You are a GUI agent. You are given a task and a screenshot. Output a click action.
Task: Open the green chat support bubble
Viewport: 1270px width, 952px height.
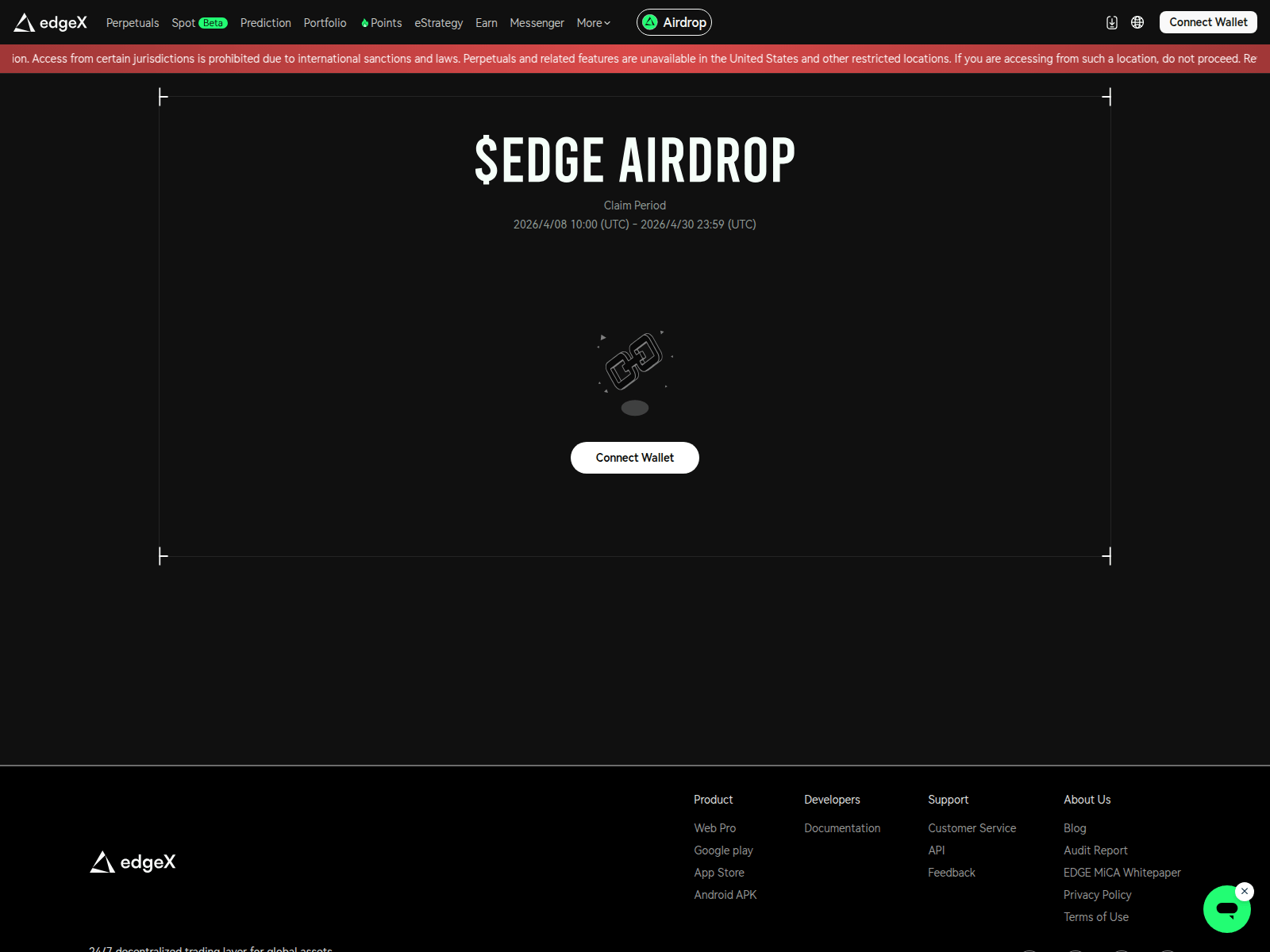1226,910
